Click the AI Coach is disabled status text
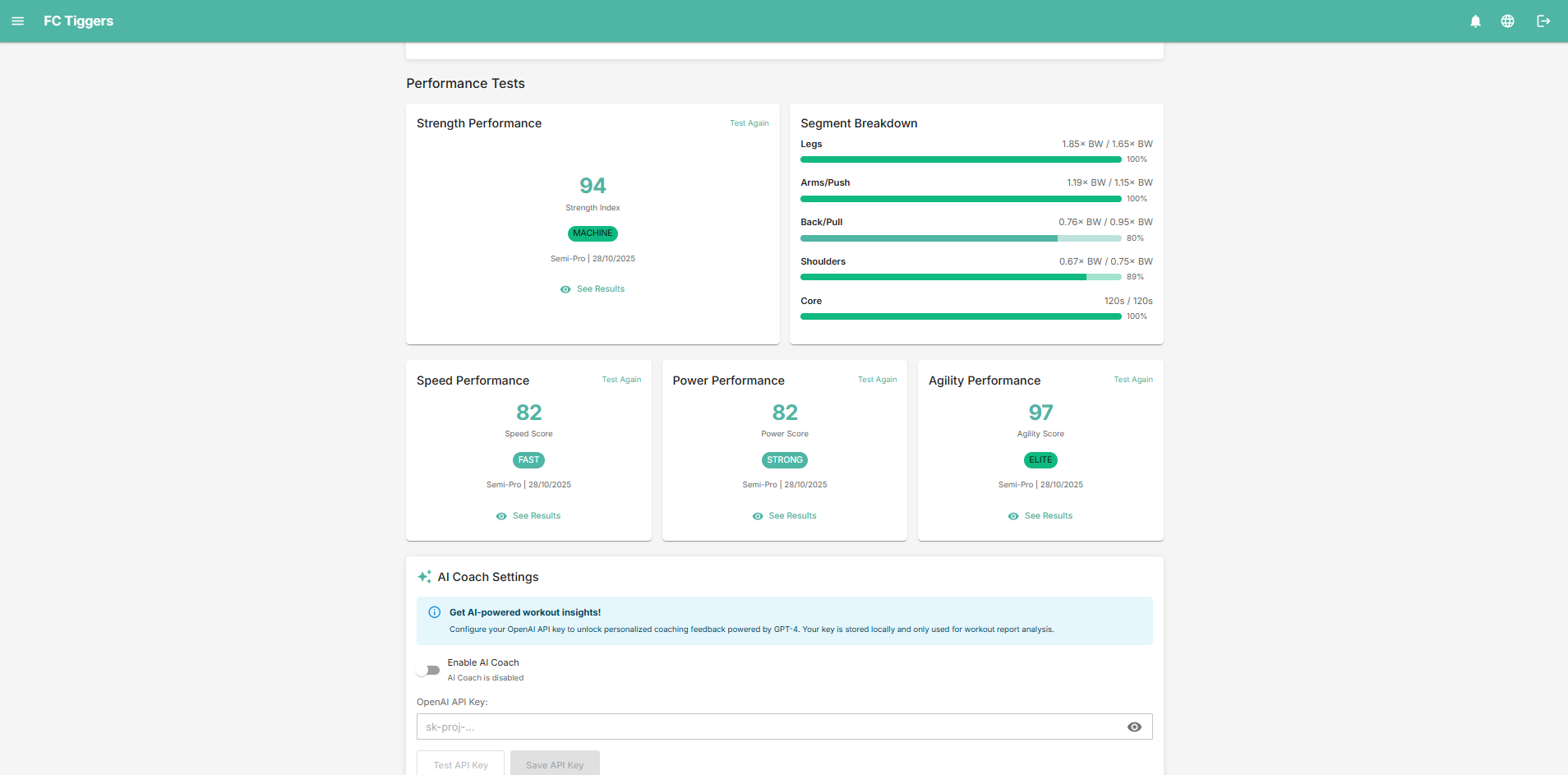This screenshot has height=775, width=1568. tap(486, 678)
